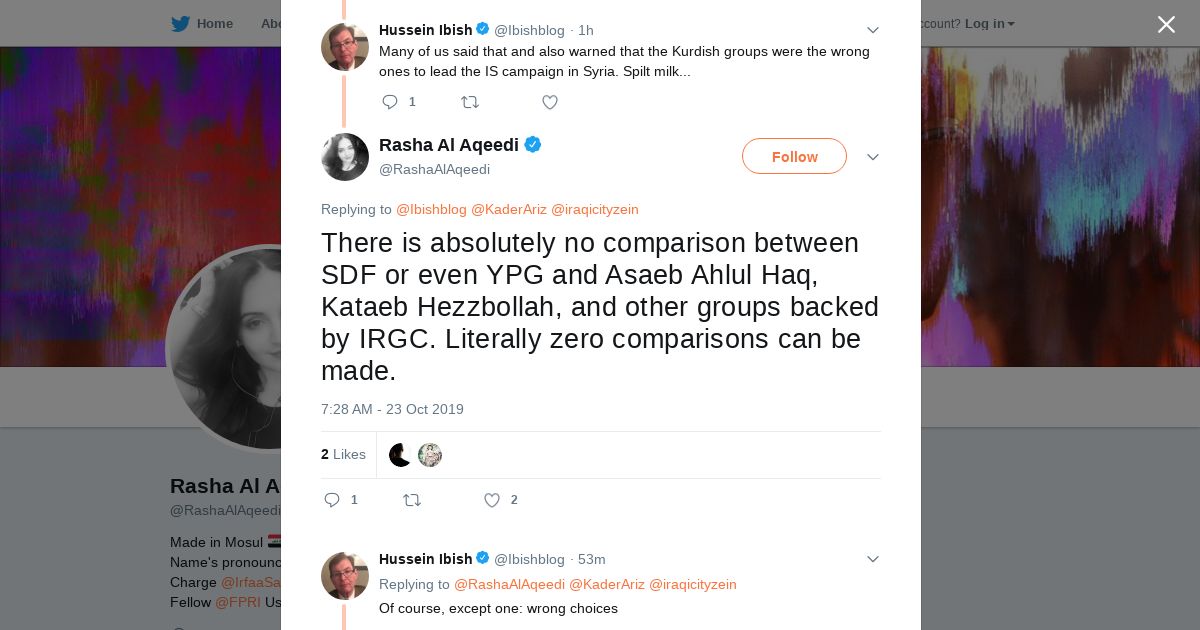Open the 7:28 AM - 23 Oct 2019 timestamp
Screen dimensions: 1200x630
tap(392, 409)
